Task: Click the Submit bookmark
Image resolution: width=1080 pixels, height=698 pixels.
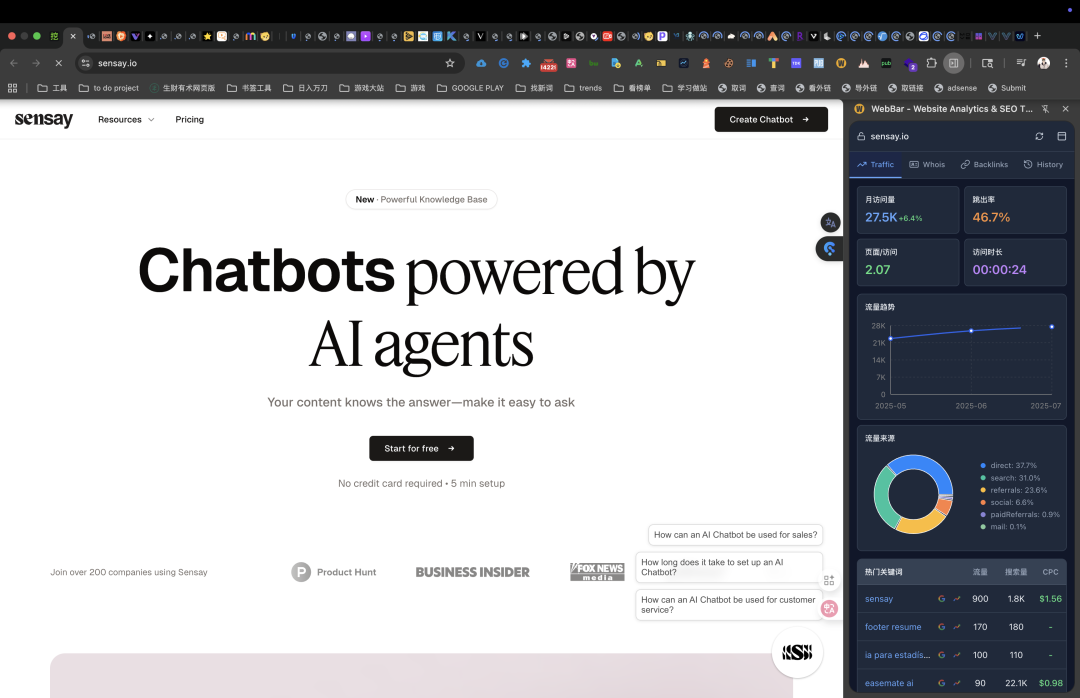Action: tap(1007, 88)
